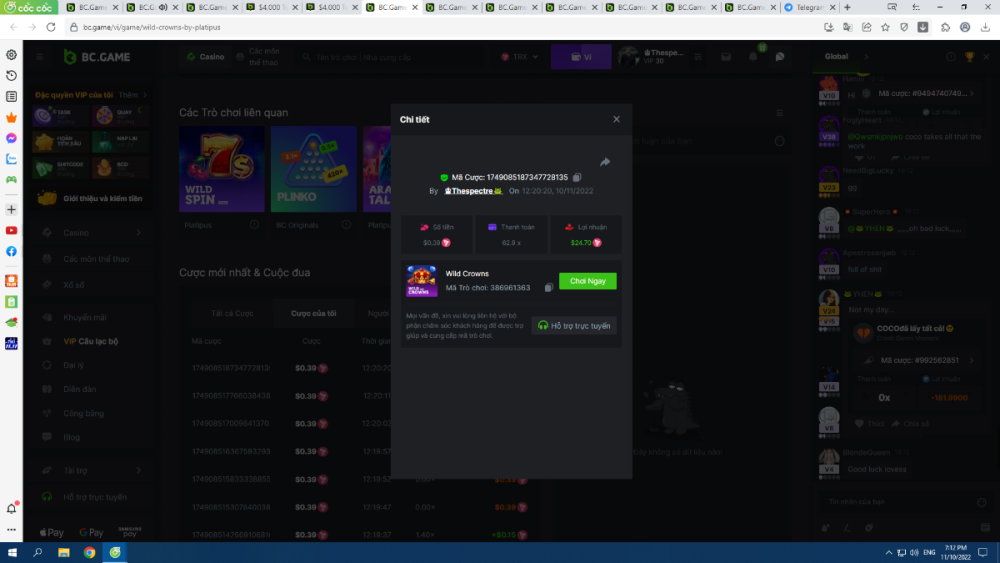Add new item with sidebar plus icon

point(11,210)
